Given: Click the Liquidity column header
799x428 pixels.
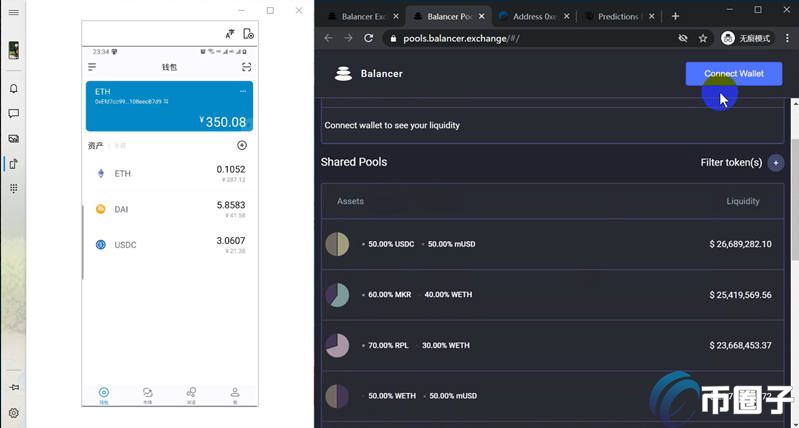Looking at the screenshot, I should coord(743,201).
